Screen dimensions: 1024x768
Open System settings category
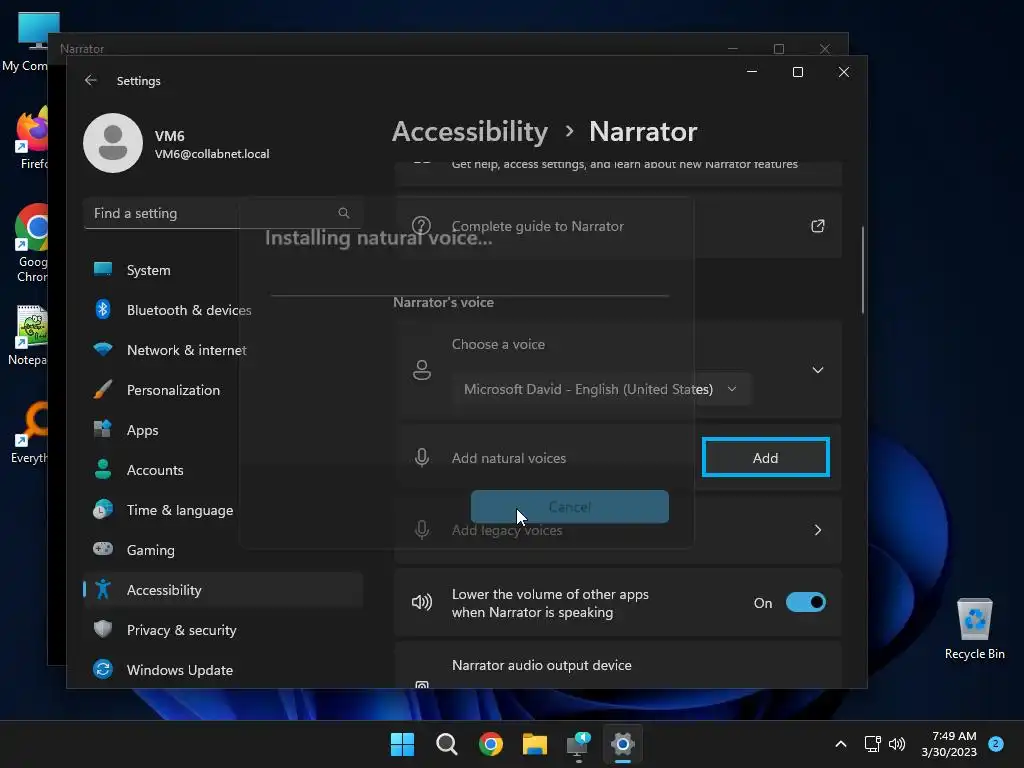tap(223, 270)
